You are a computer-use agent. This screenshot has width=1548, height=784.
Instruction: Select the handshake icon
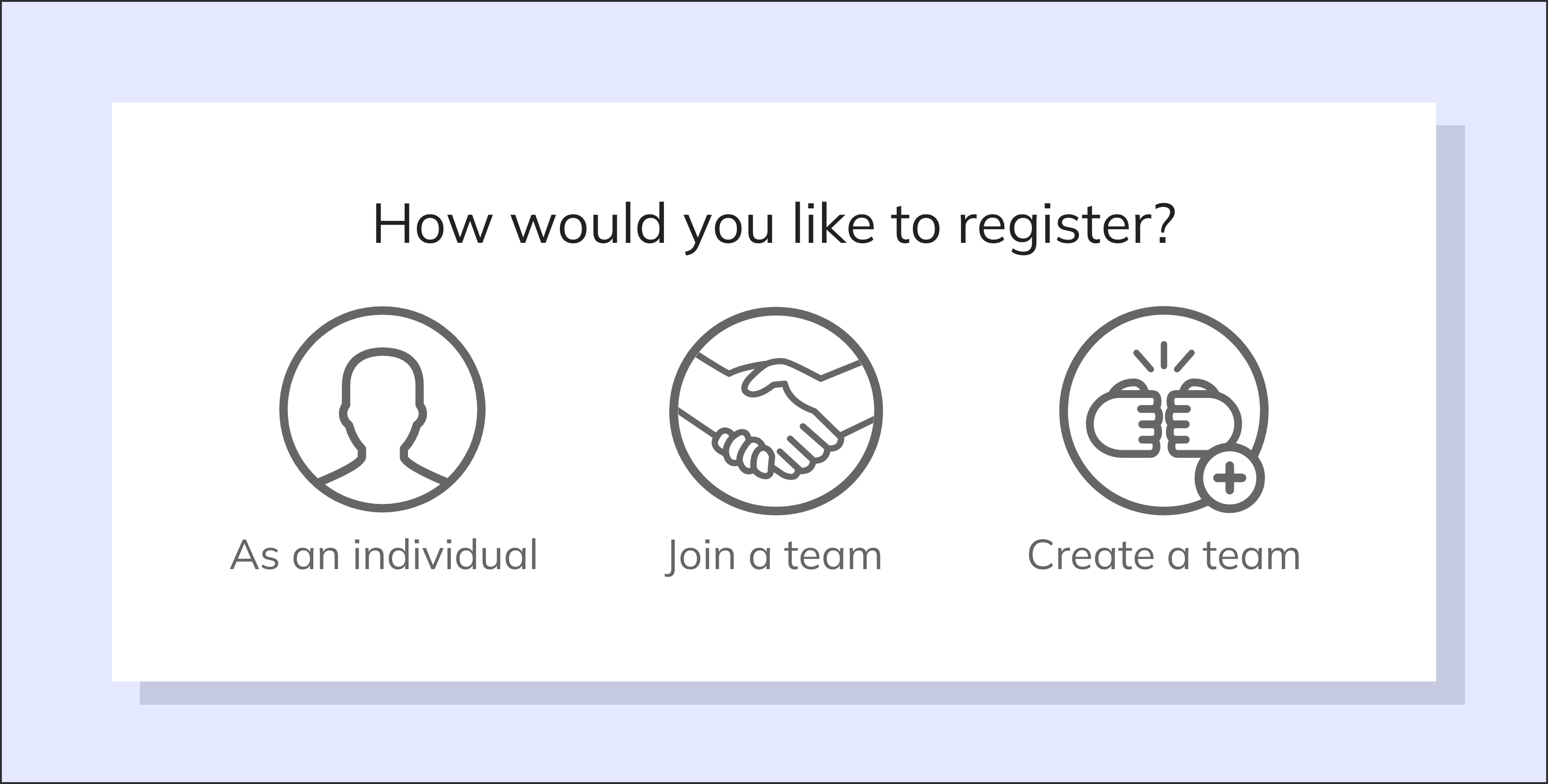pyautogui.click(x=775, y=411)
